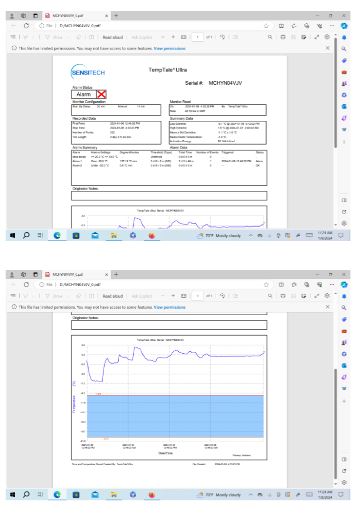This screenshot has width=360, height=514.
Task: Click the vertical scrollbar beside the full temperature graph
Action: (335, 424)
